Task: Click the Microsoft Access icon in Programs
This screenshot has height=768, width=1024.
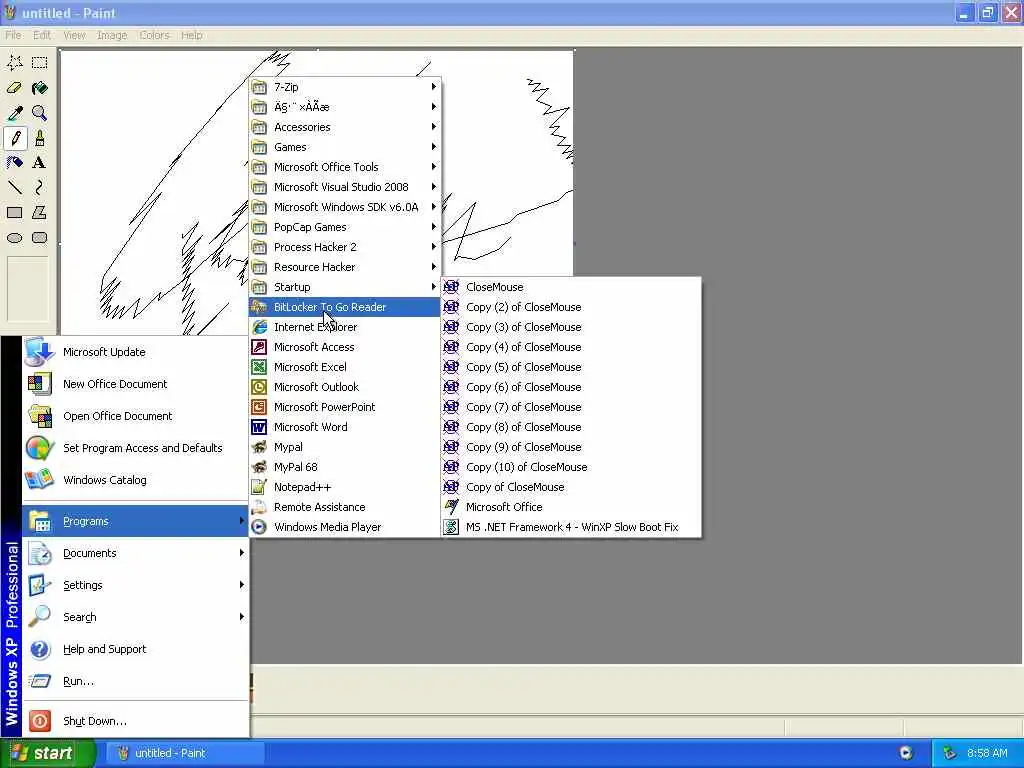Action: [x=259, y=347]
